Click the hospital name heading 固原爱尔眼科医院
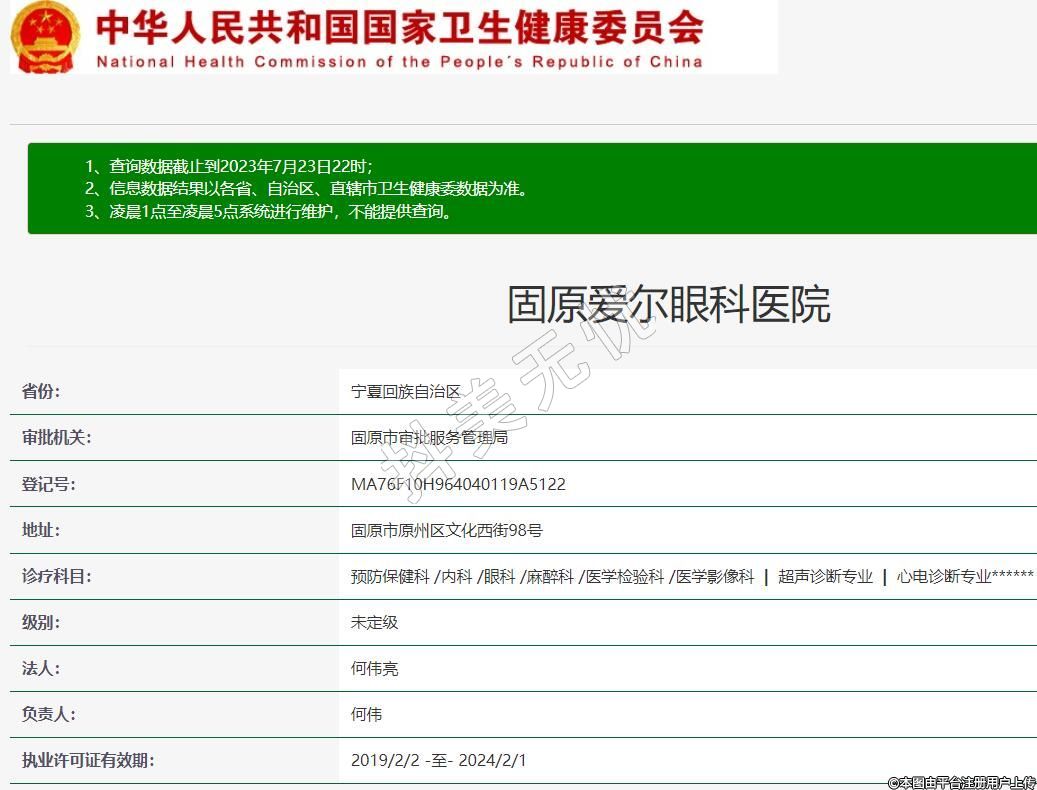 point(668,305)
